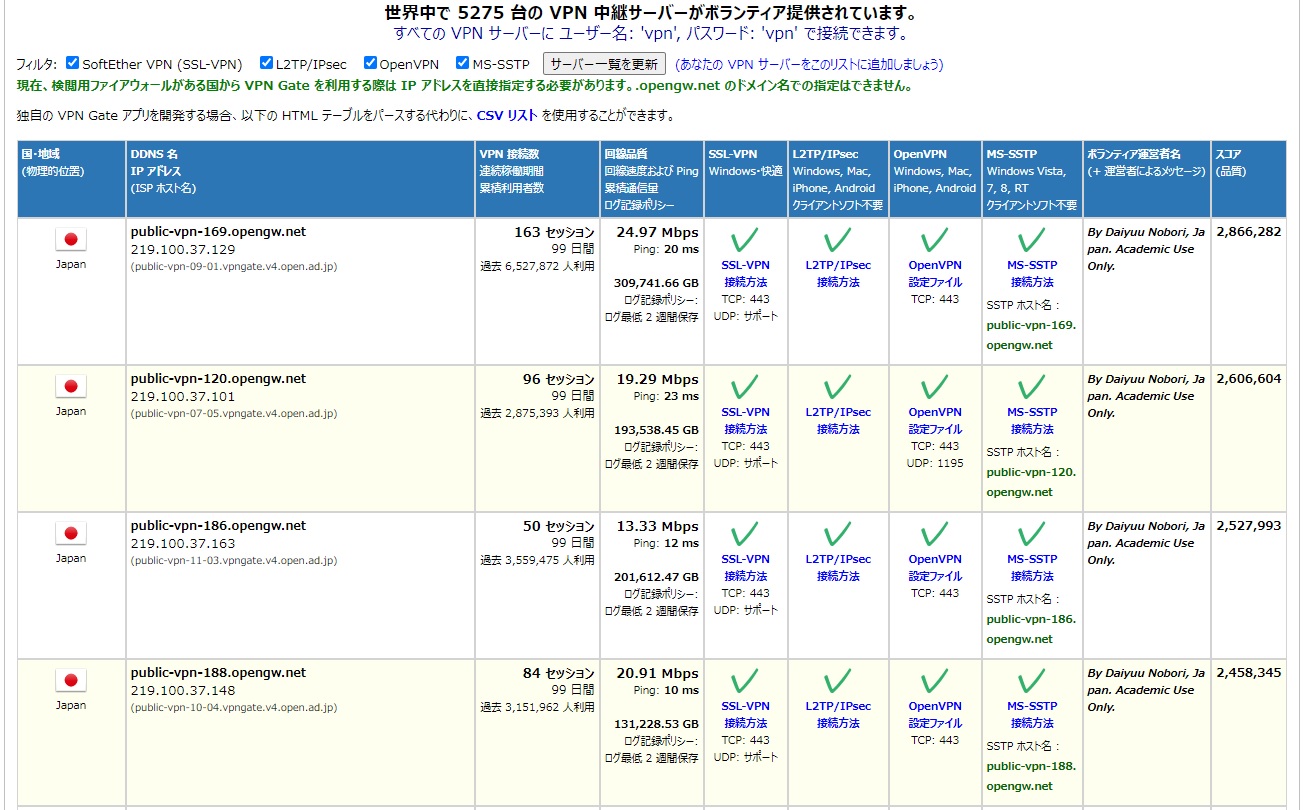Click score value 2,458,345
Image resolution: width=1304 pixels, height=810 pixels.
tap(1248, 673)
